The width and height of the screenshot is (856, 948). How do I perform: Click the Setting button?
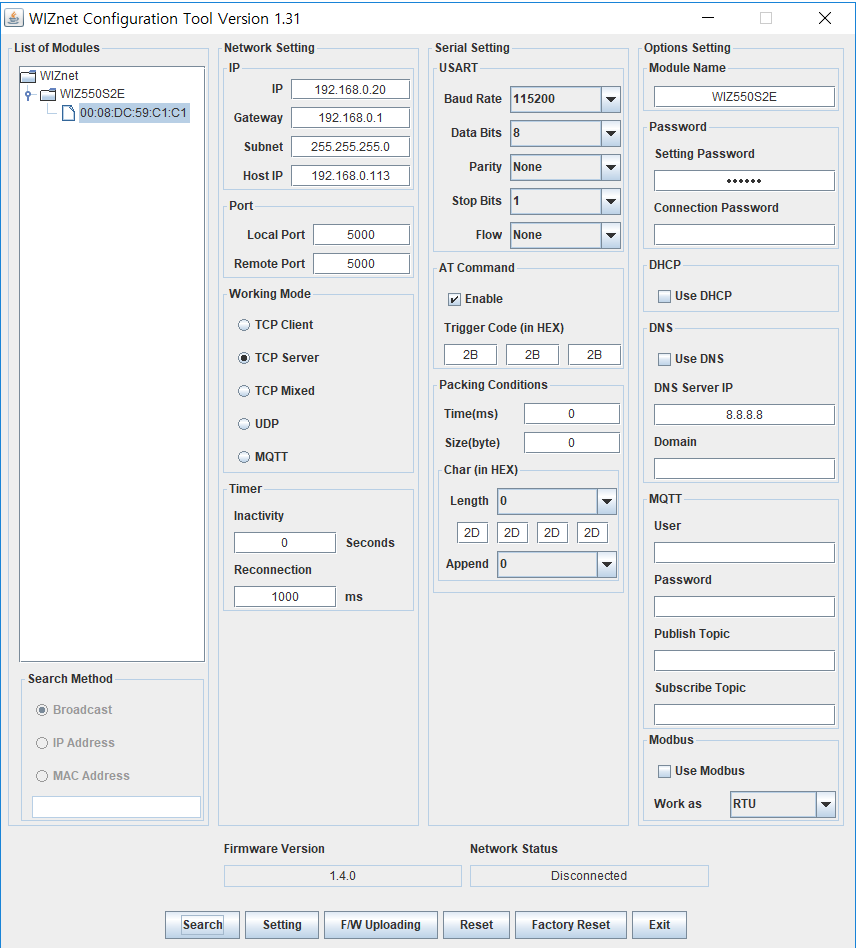coord(282,925)
